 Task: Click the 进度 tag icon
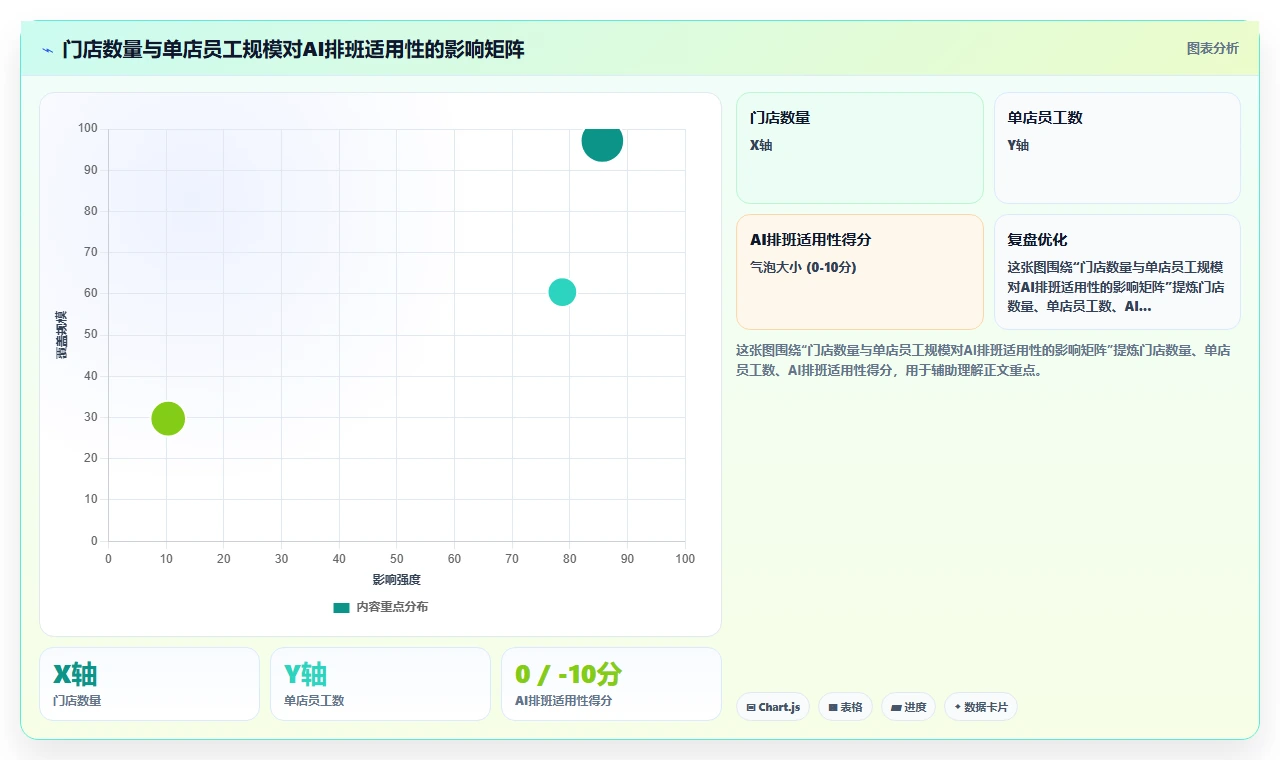tap(896, 707)
